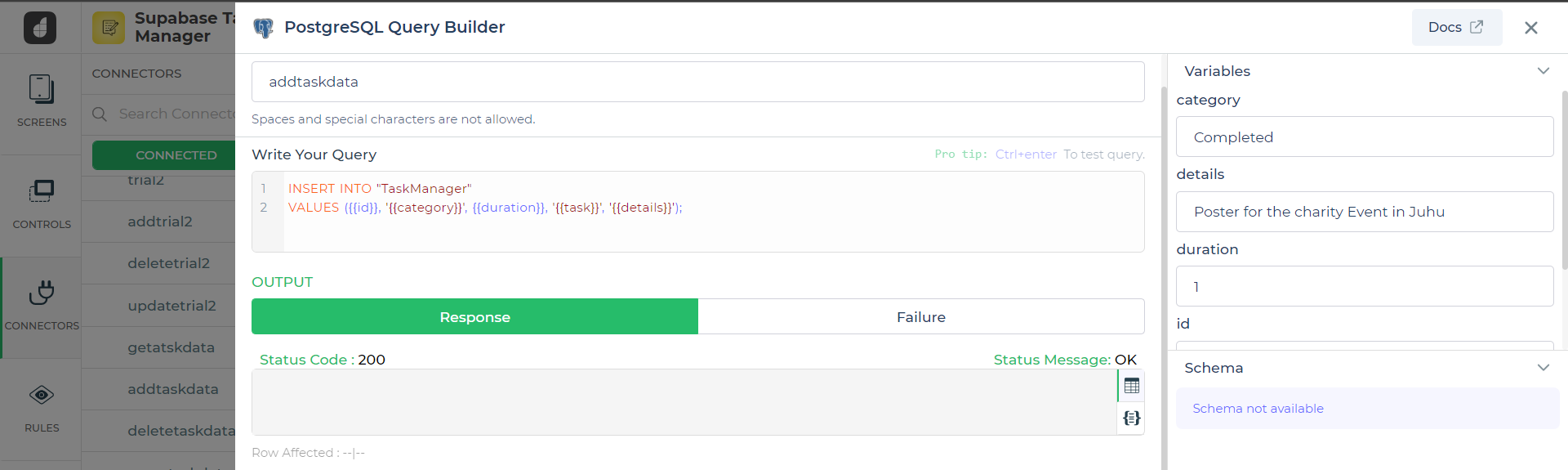
Task: Click the category variable input field
Action: coord(1364,137)
